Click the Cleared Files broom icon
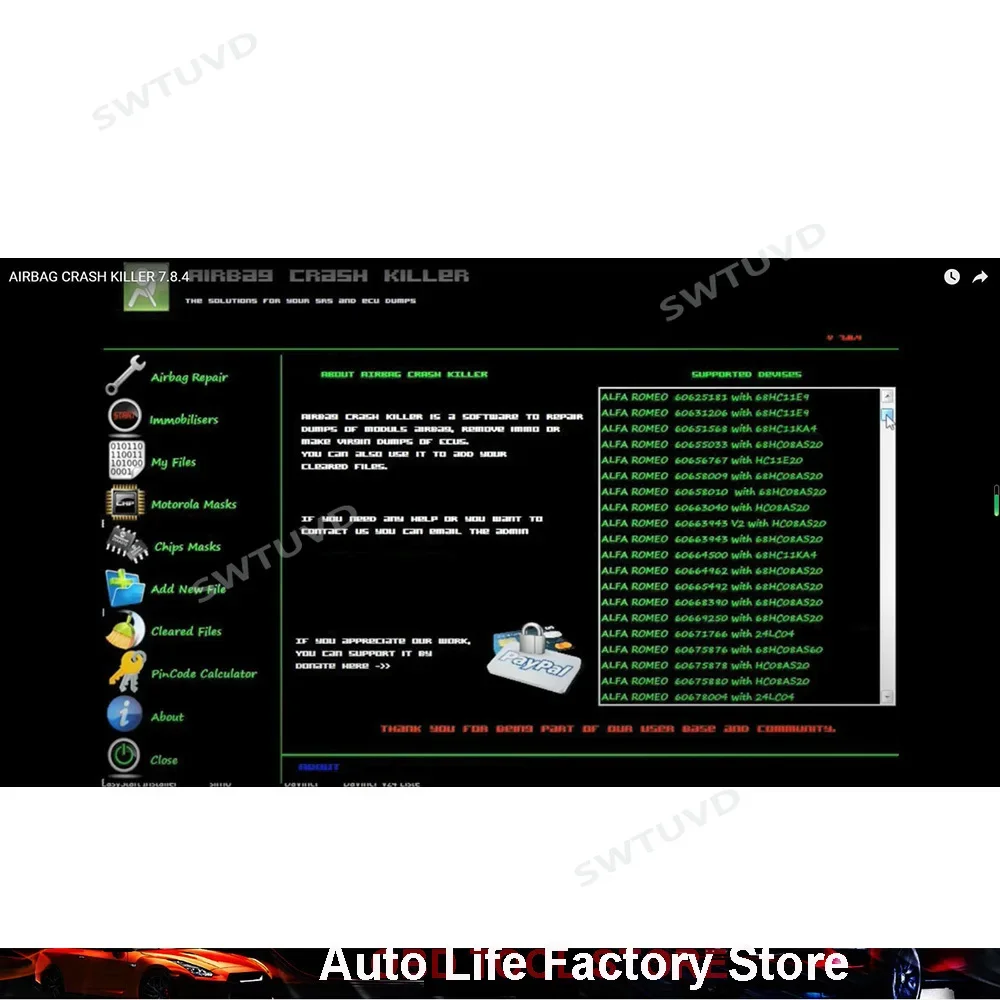Screen dimensions: 1000x1000 (125, 630)
